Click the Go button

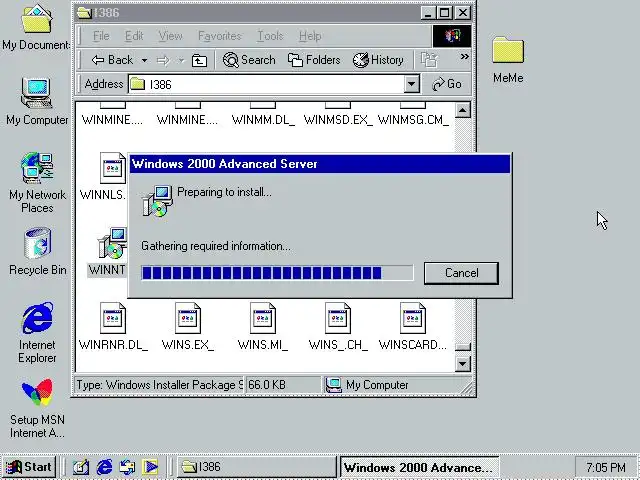[x=447, y=84]
